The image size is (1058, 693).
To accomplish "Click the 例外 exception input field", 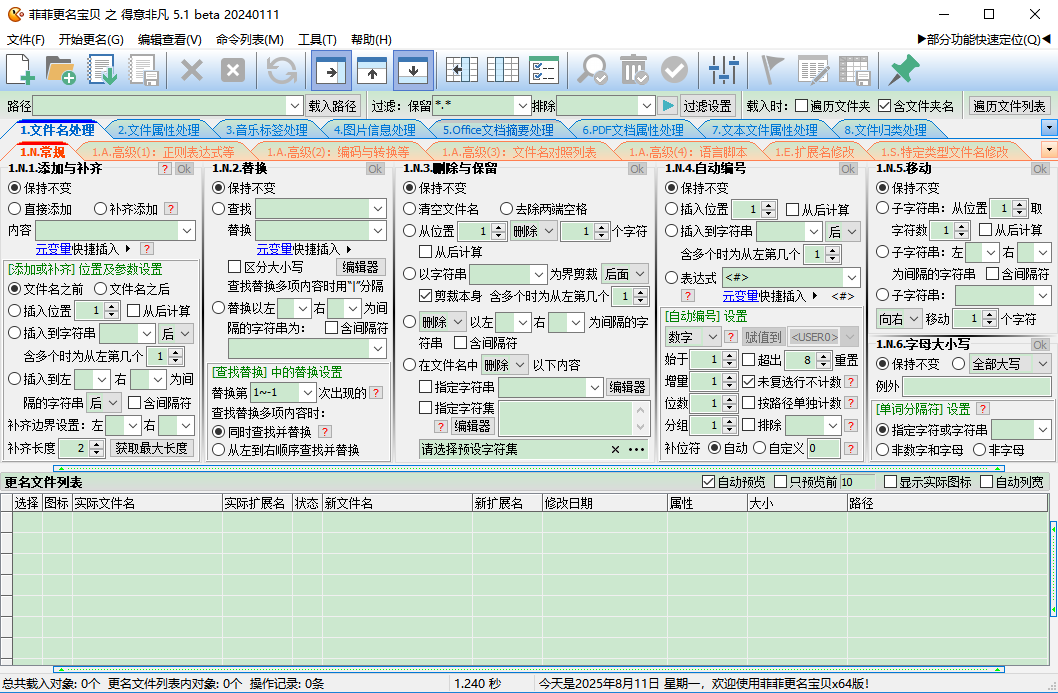I will (x=976, y=386).
